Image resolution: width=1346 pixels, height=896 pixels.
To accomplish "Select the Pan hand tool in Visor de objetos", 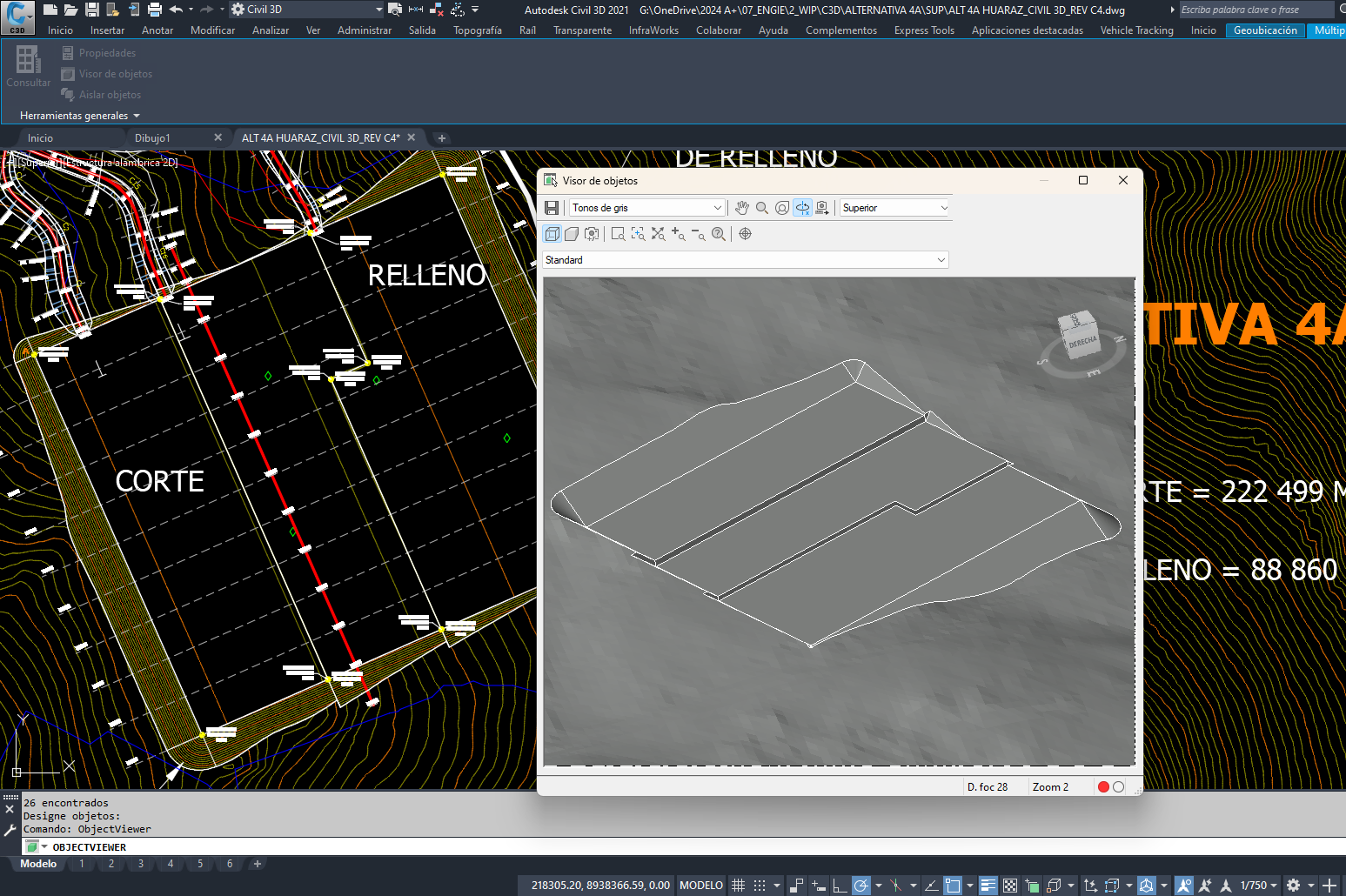I will 741,208.
